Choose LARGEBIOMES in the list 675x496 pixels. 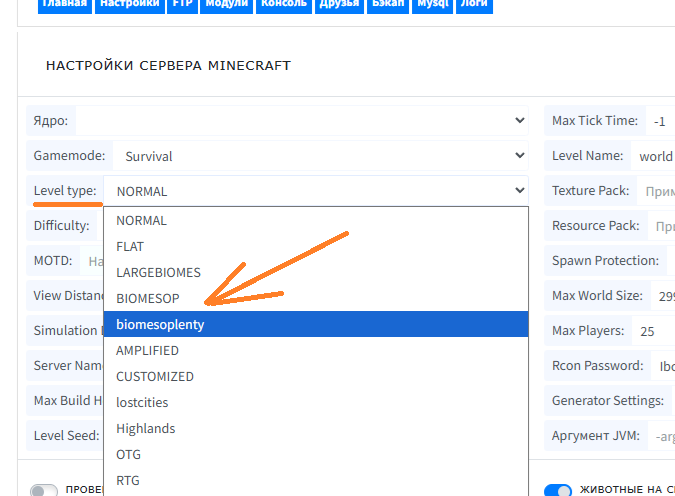pos(316,273)
